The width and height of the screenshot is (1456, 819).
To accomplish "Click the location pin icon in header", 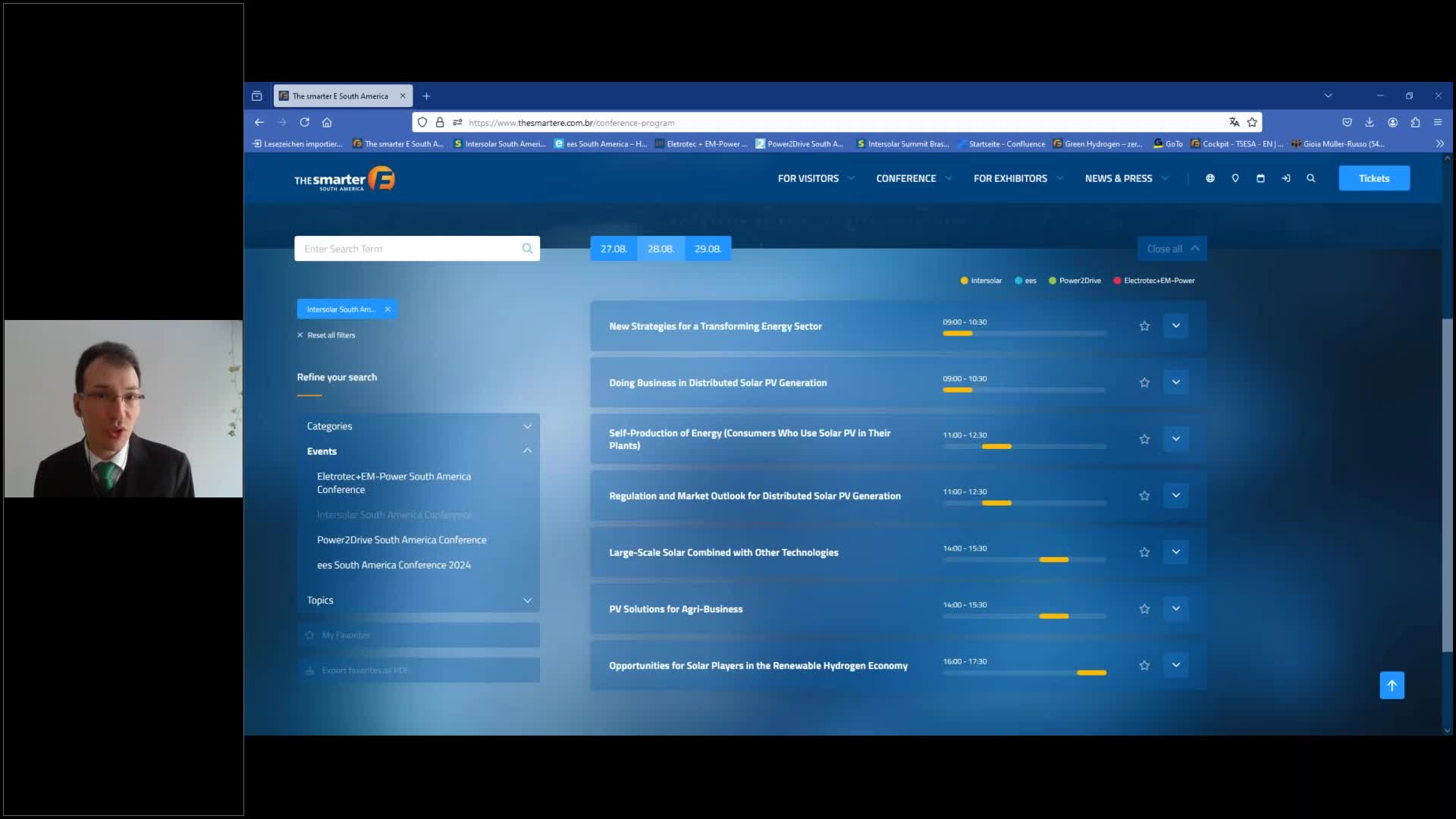I will [1235, 178].
